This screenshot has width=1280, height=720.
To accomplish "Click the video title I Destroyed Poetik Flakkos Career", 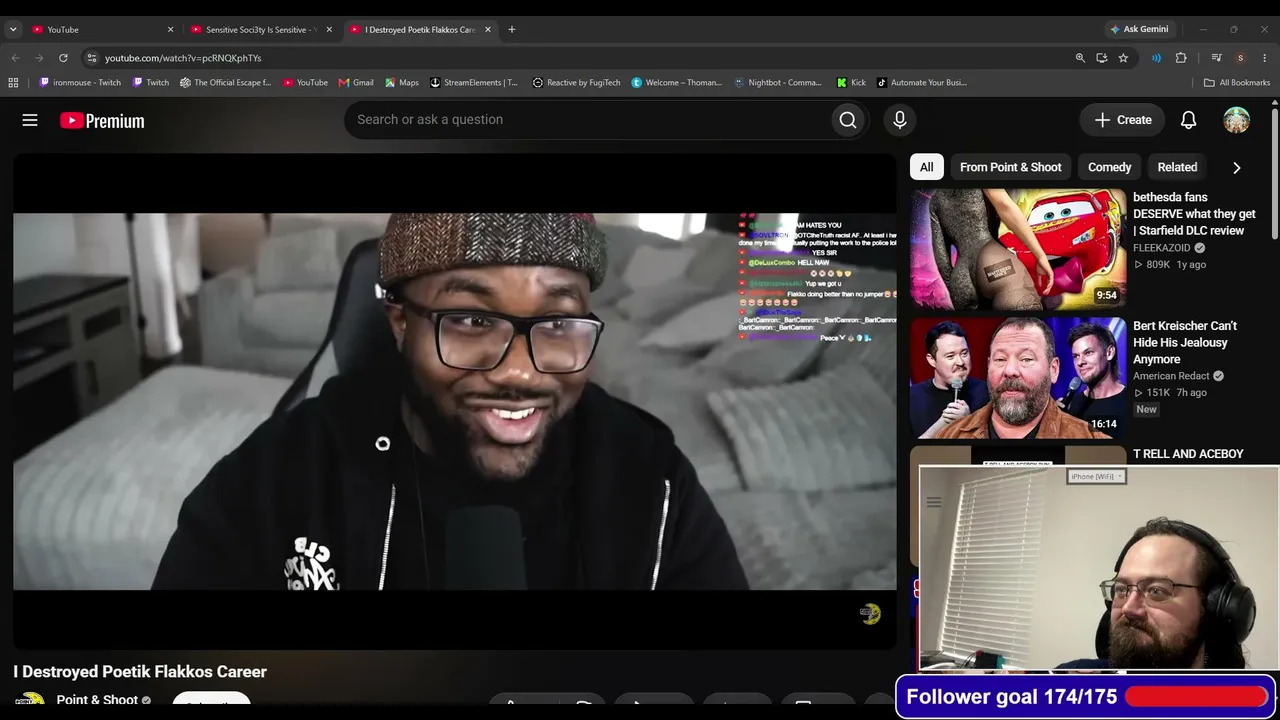I will [x=140, y=672].
